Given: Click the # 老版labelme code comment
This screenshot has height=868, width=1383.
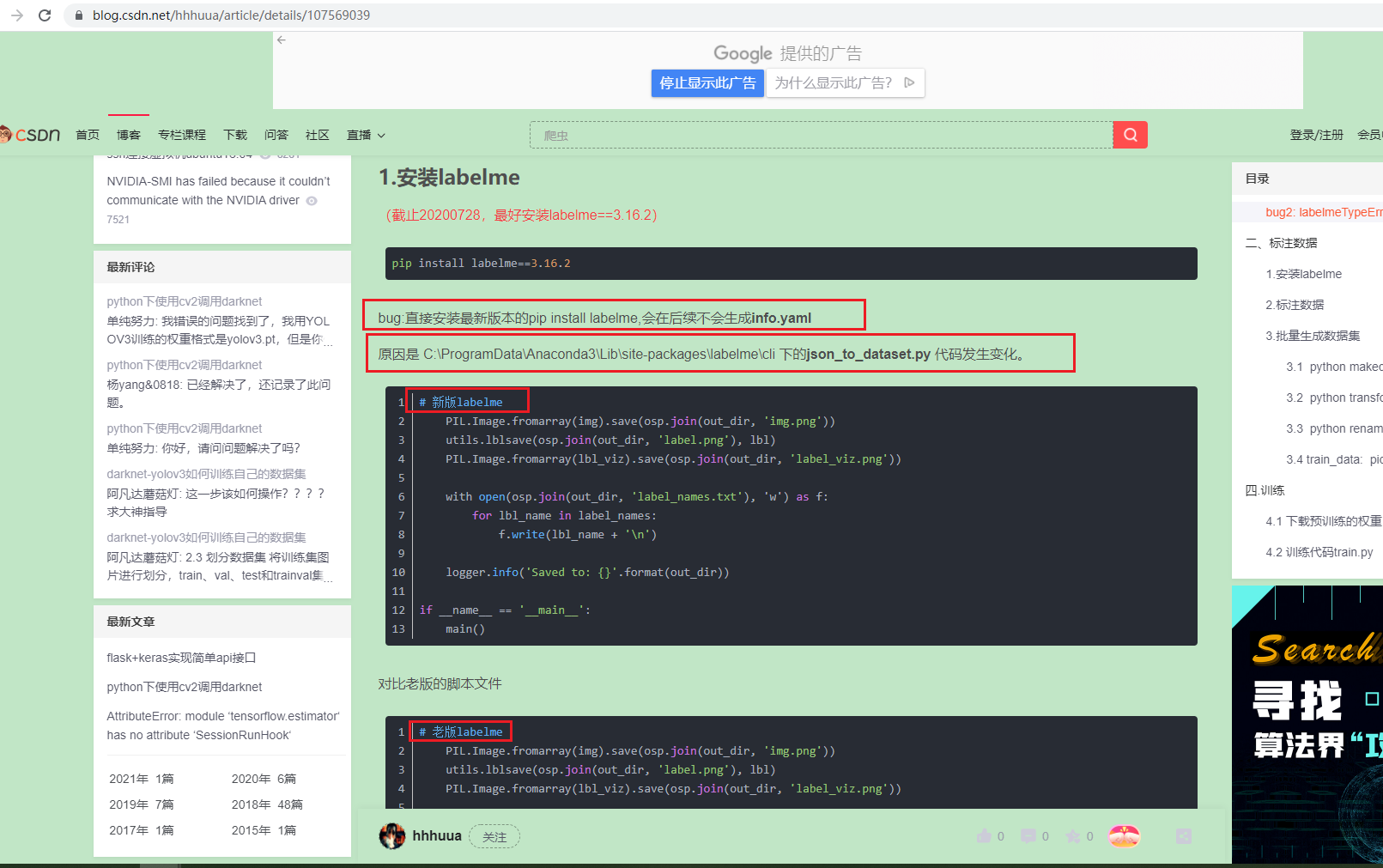Looking at the screenshot, I should pyautogui.click(x=460, y=731).
